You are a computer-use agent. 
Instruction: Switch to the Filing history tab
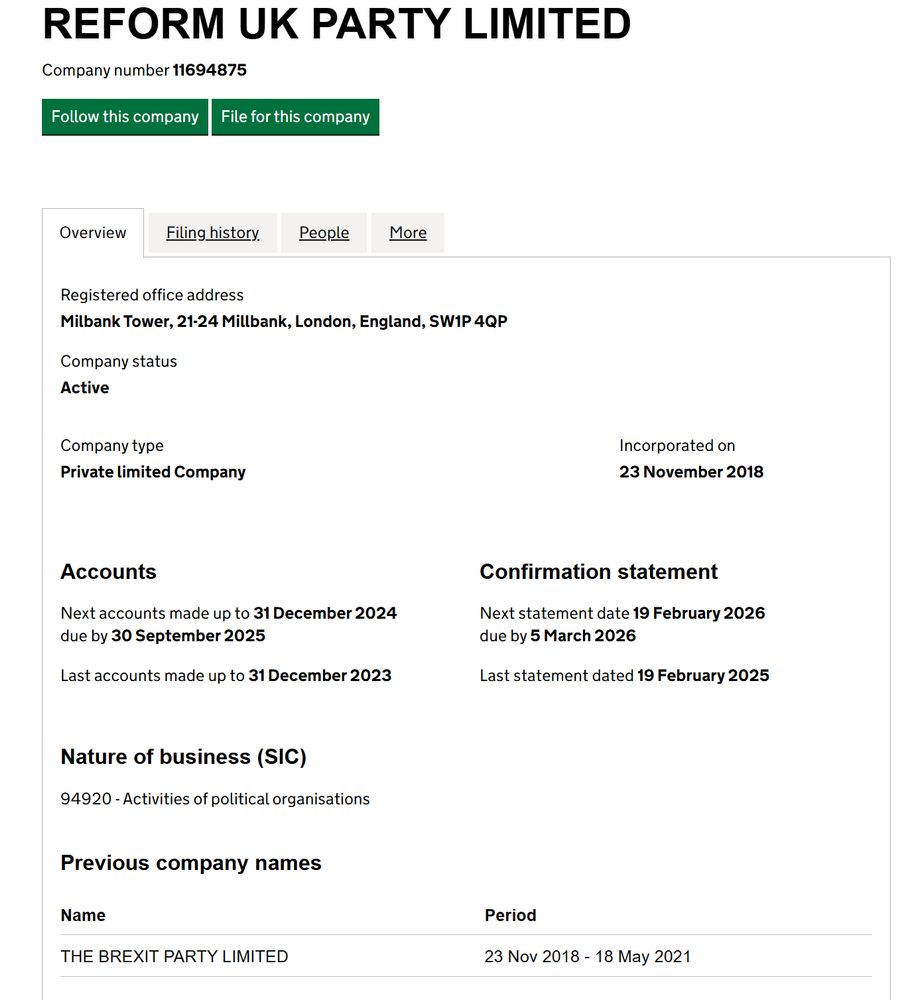click(212, 233)
